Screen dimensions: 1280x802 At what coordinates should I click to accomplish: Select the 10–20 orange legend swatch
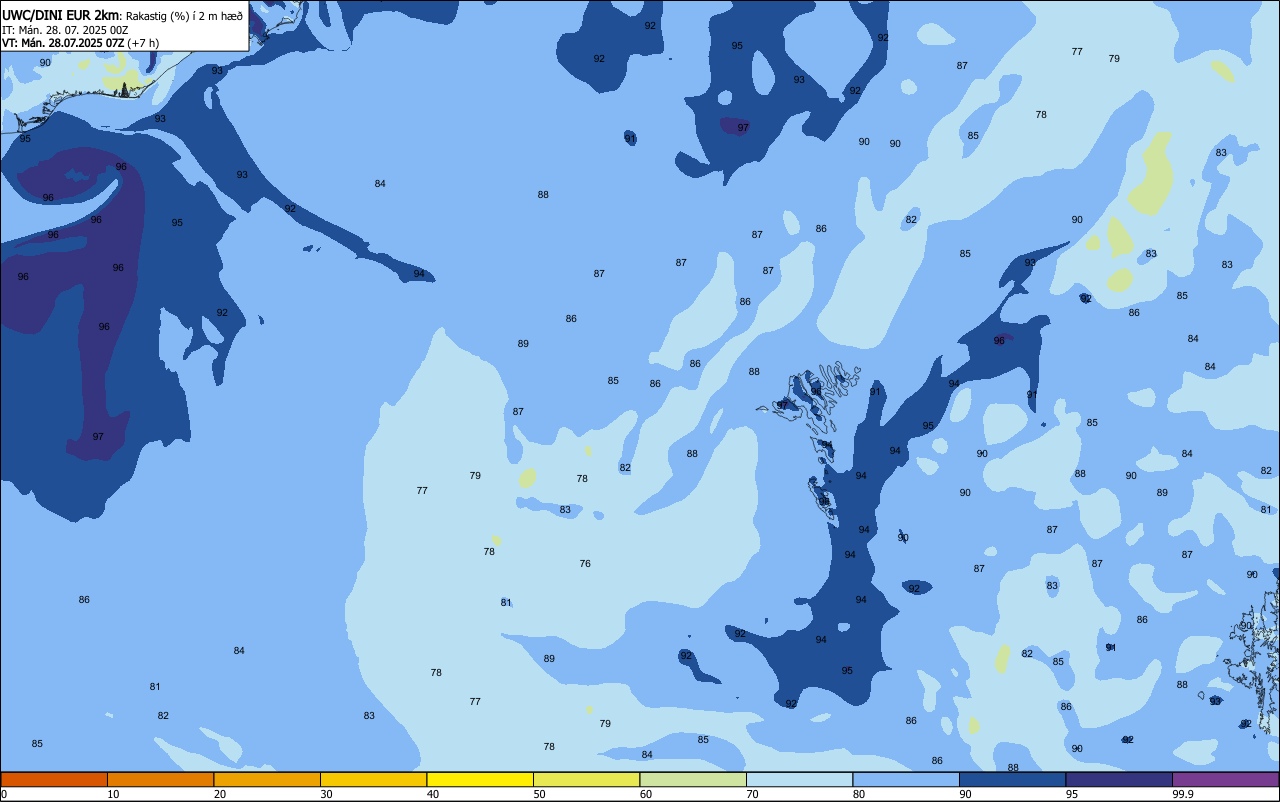(160, 779)
